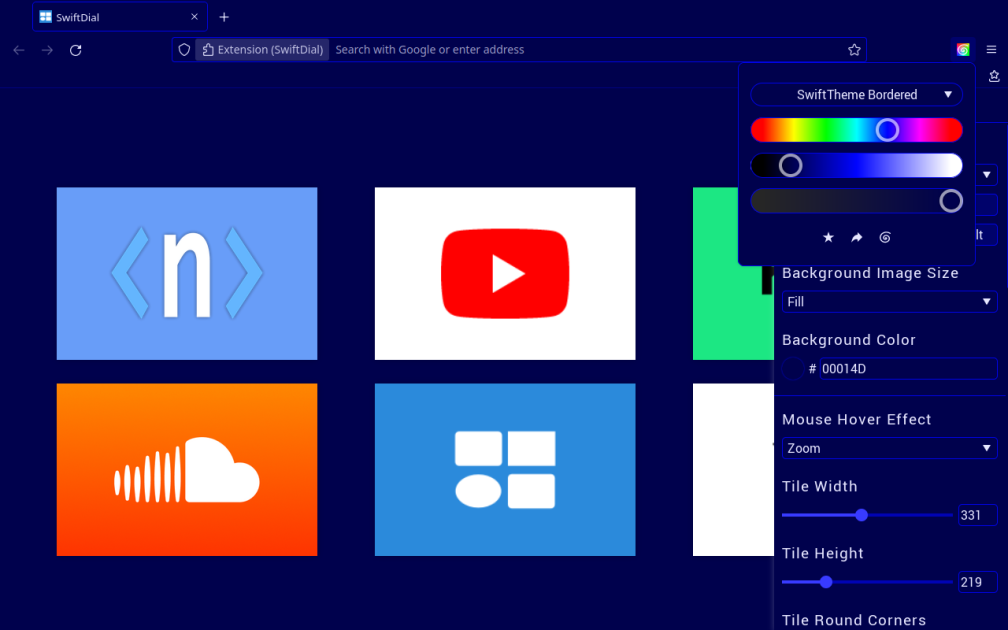Click the hue rainbow slider
Screen dimensions: 1008x630
[856, 130]
